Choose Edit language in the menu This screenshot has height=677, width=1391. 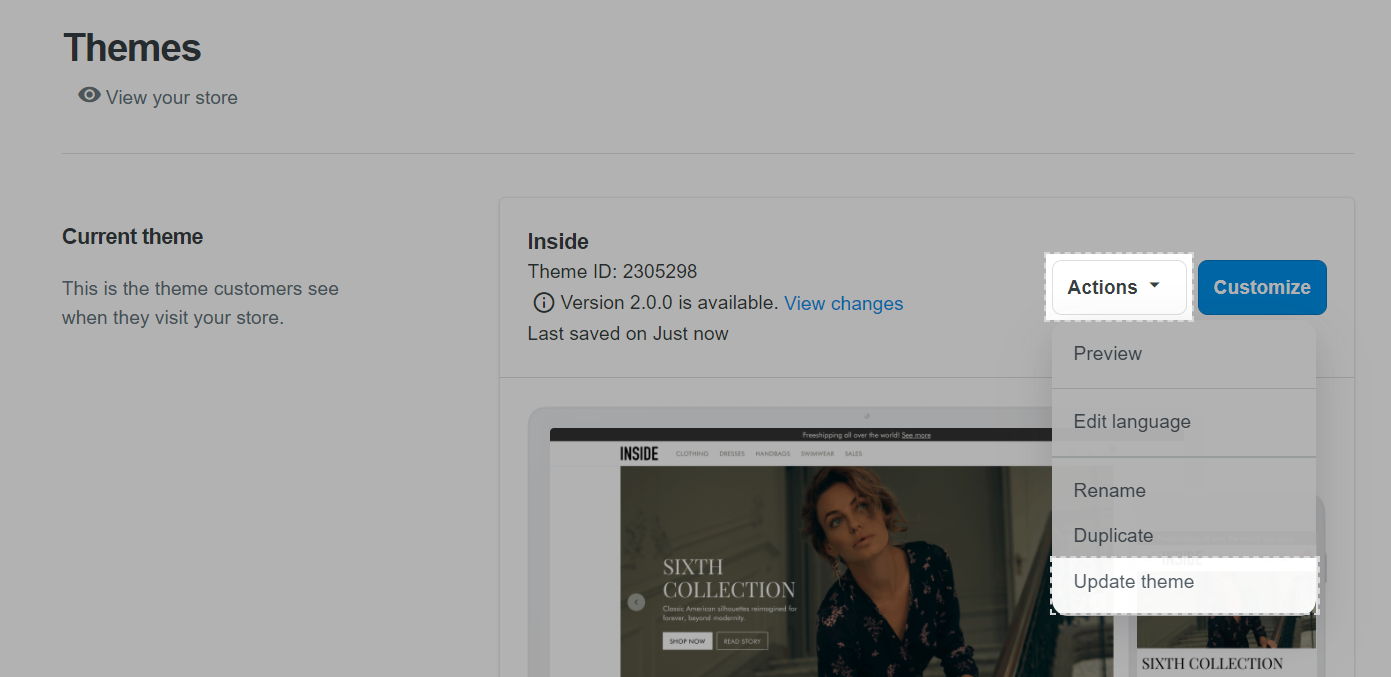1184,422
